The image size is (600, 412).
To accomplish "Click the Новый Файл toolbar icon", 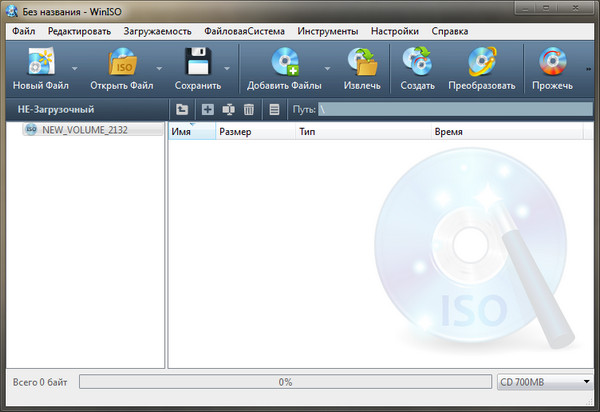I will pyautogui.click(x=39, y=63).
